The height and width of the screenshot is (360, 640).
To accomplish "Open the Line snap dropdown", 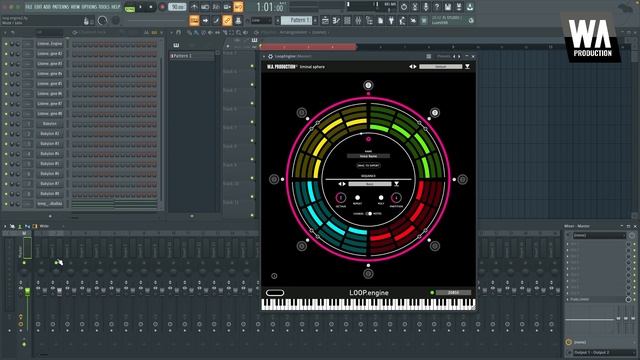I will point(261,20).
